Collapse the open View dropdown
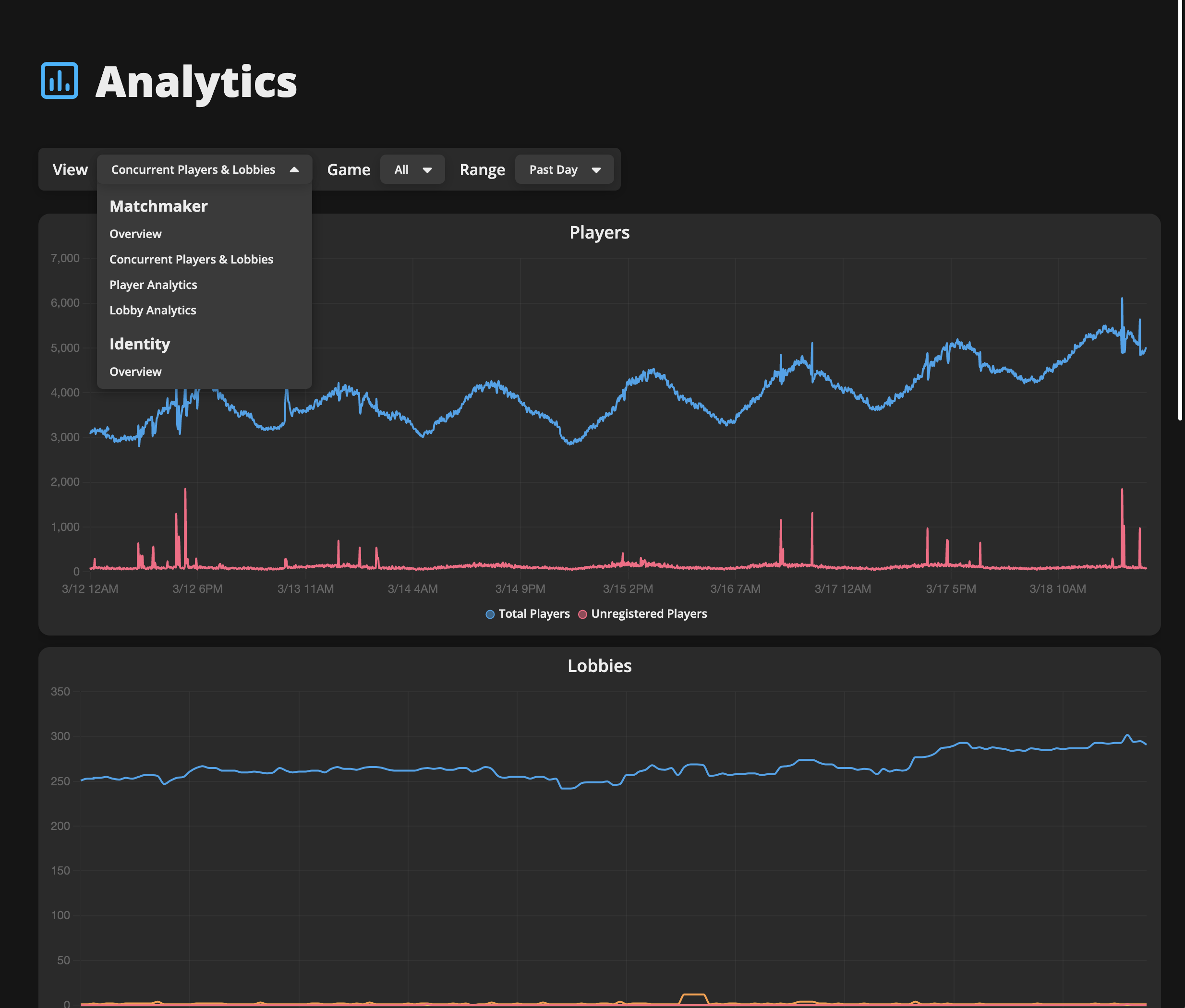The image size is (1185, 1008). (x=205, y=169)
